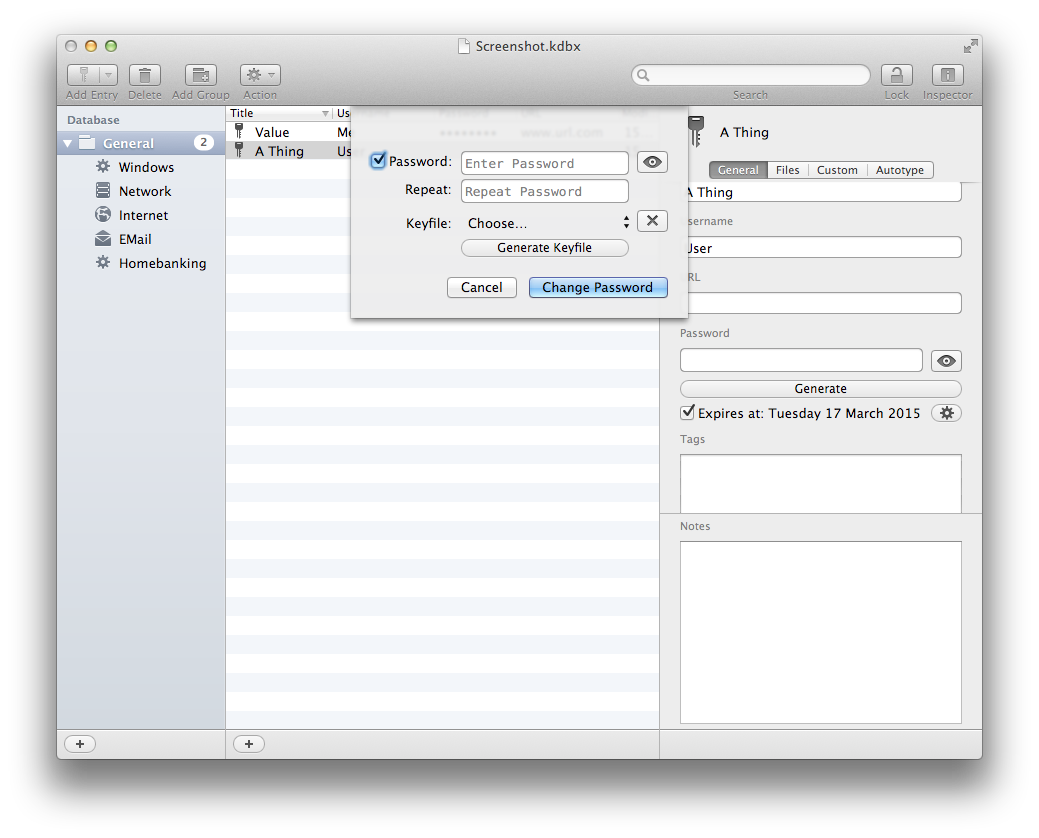
Task: Select the EMail group envelope icon
Action: (x=102, y=239)
